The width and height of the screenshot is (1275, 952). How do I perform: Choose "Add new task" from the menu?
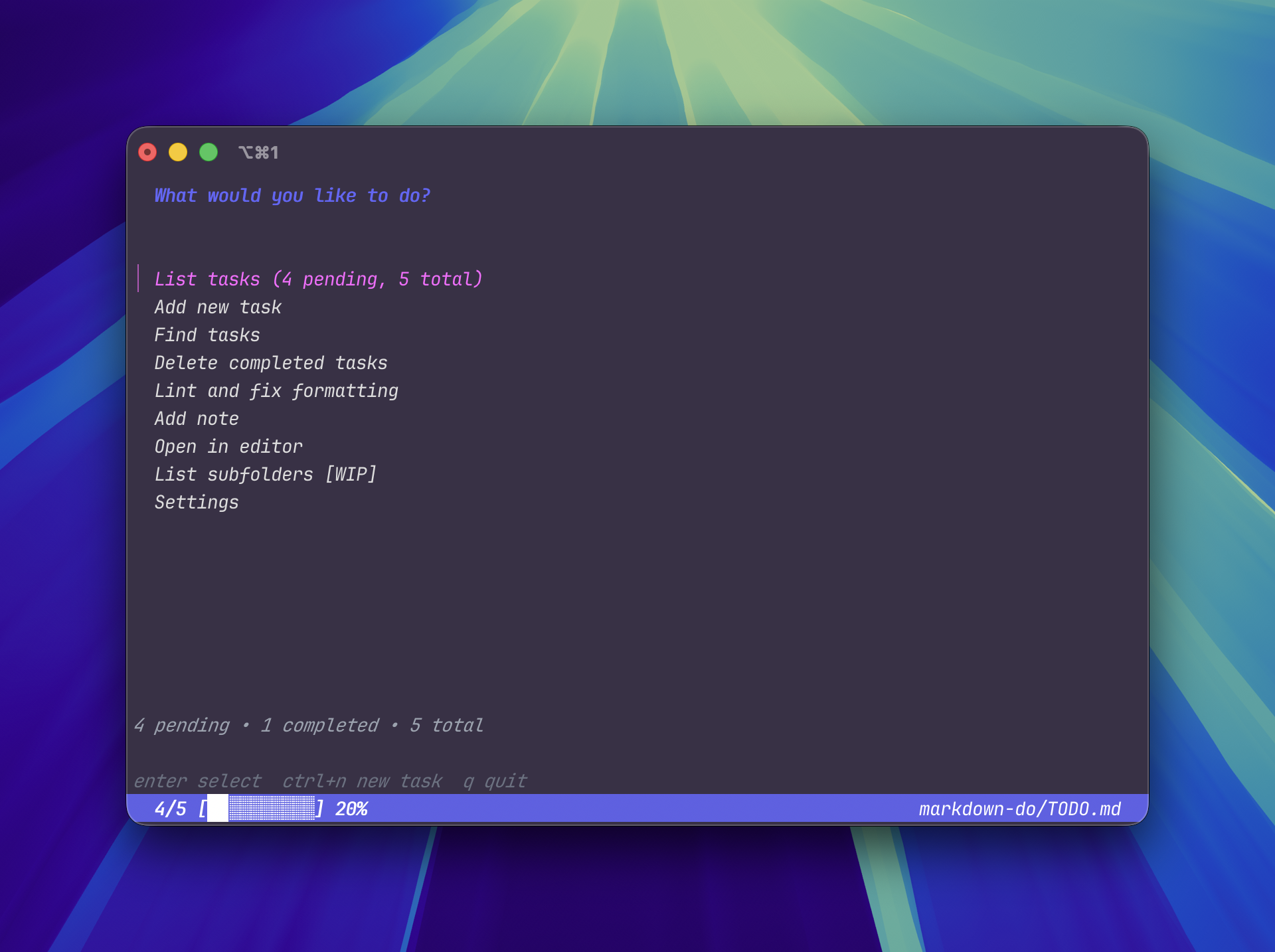click(x=218, y=307)
